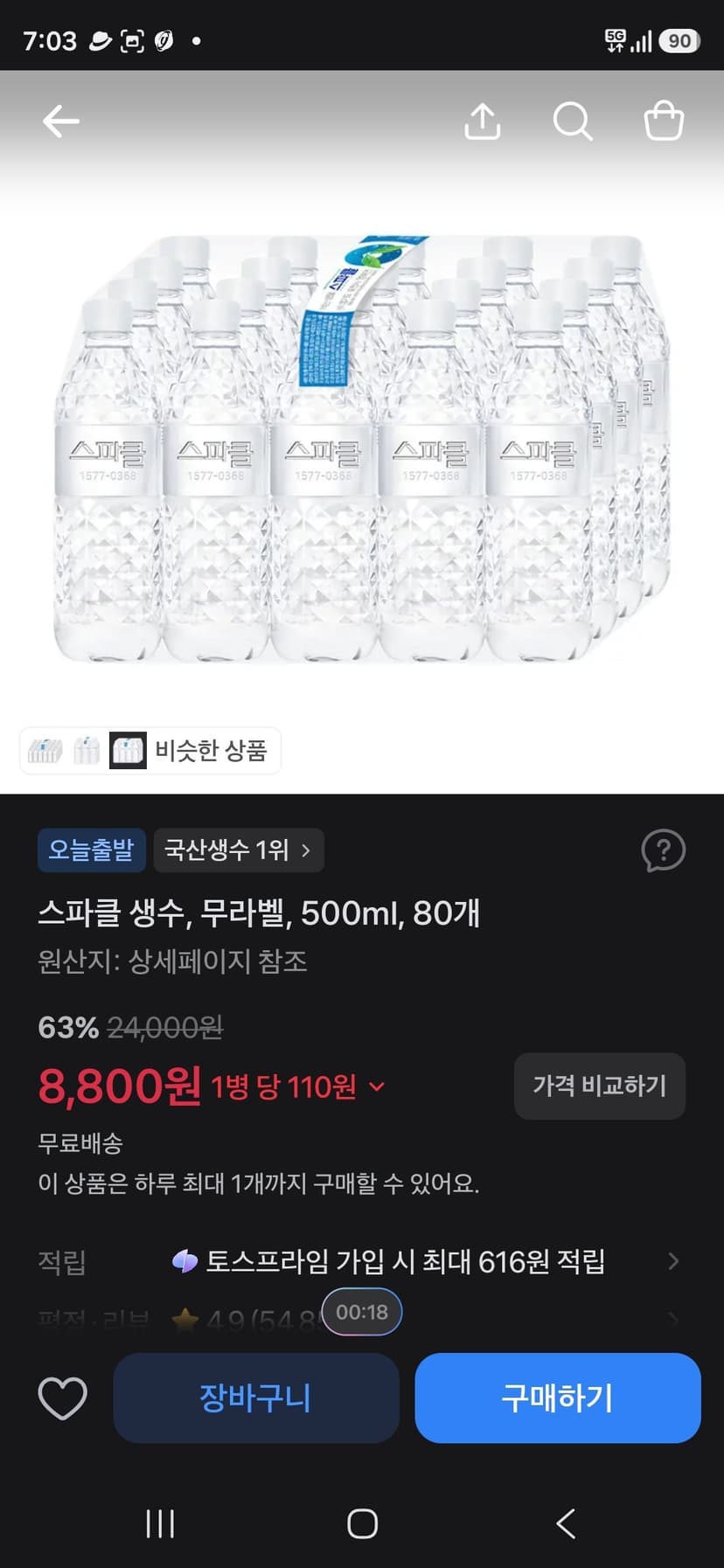
Task: Add item via 장바구니 button
Action: (256, 1398)
